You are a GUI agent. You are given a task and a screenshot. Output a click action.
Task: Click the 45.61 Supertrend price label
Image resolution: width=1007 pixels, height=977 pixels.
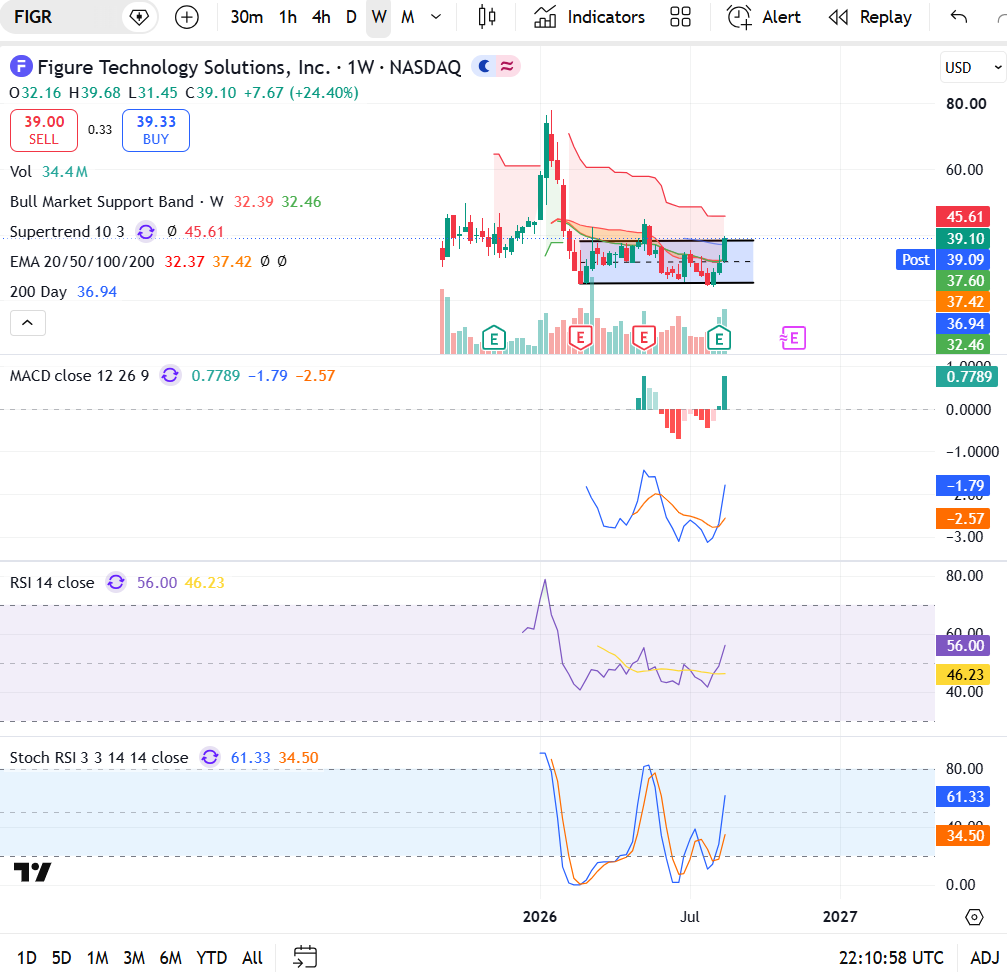coord(963,216)
